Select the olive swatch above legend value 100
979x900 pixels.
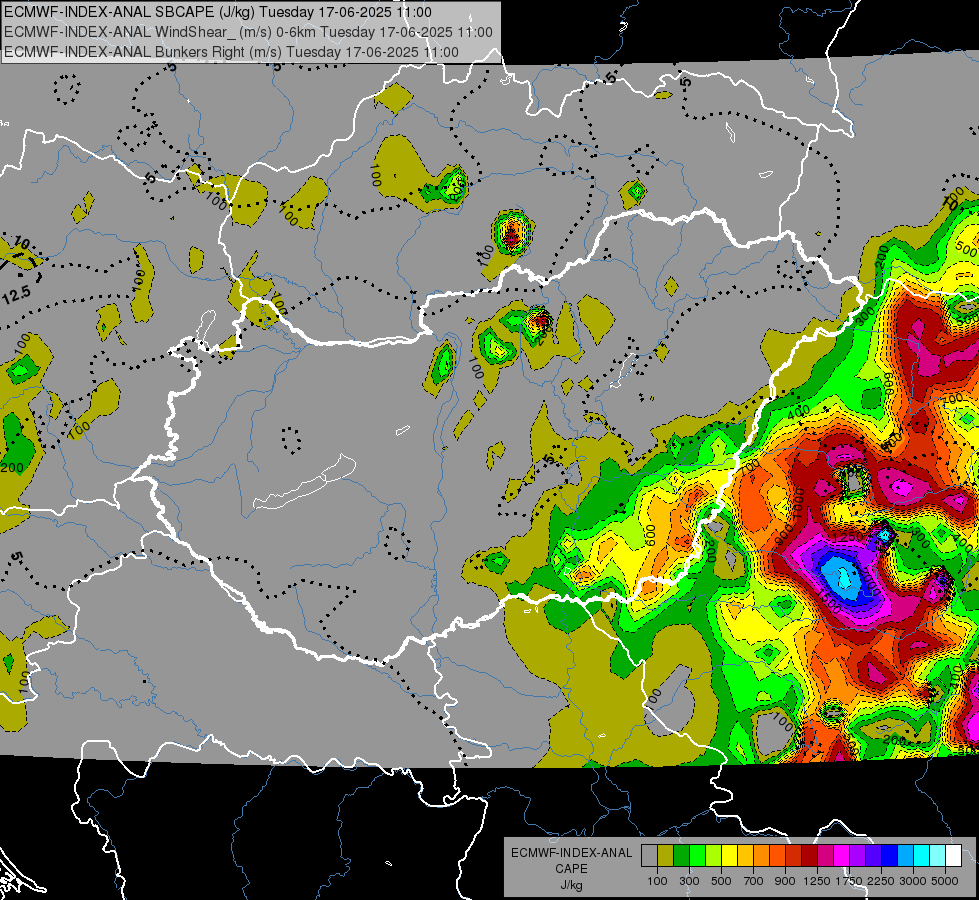(x=666, y=855)
